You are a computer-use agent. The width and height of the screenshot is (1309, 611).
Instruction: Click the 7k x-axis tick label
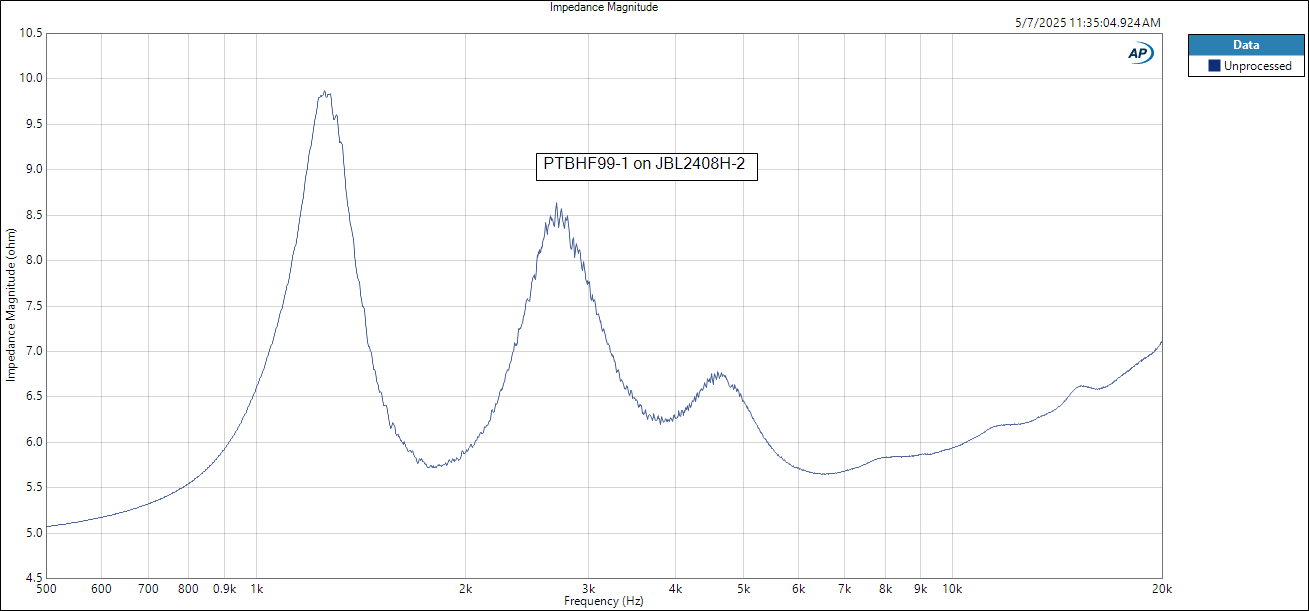pyautogui.click(x=845, y=589)
